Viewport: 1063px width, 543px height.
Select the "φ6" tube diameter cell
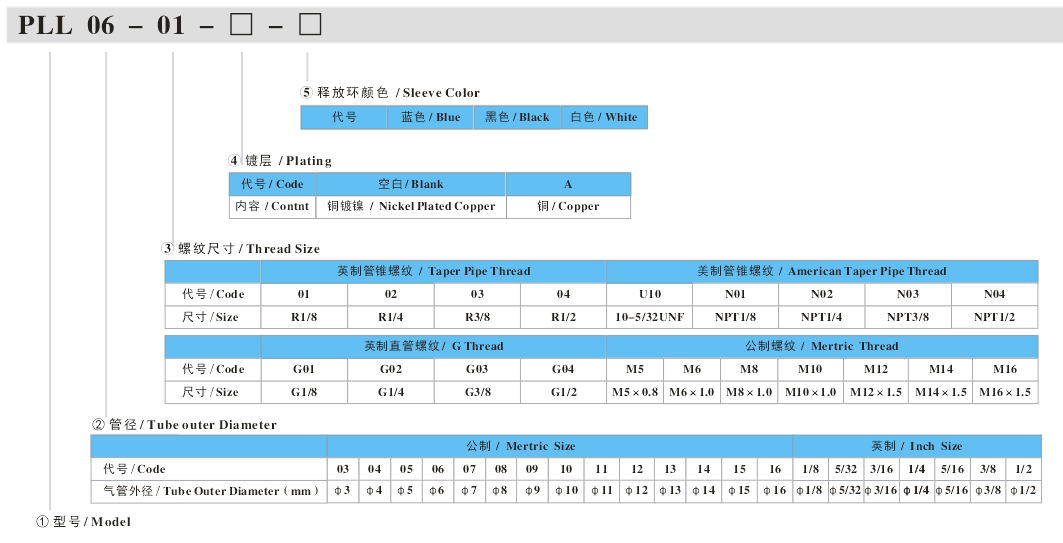(x=438, y=491)
